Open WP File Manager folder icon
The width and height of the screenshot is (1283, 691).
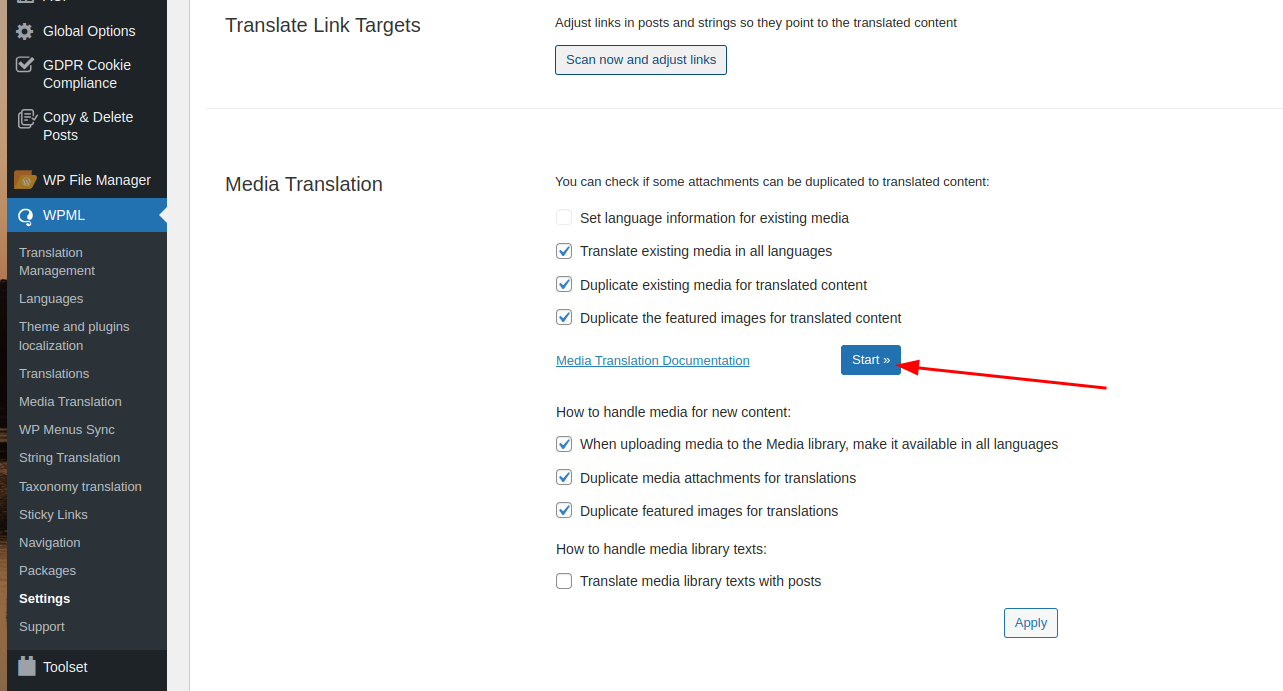tap(25, 180)
